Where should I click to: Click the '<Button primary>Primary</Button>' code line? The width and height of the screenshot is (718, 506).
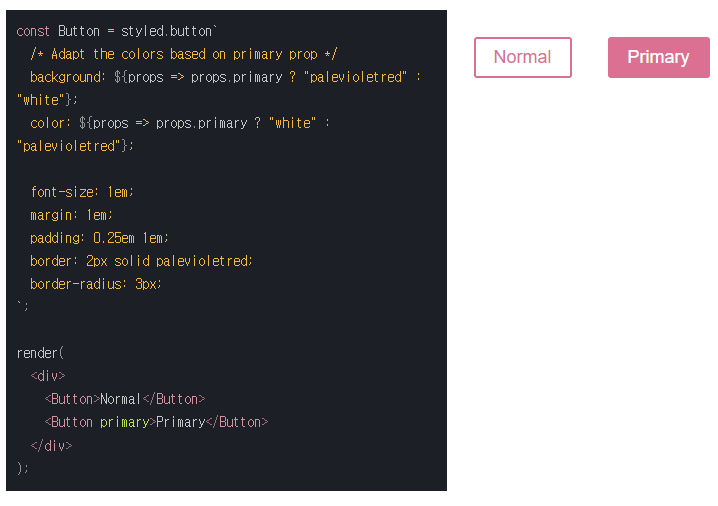pos(156,422)
